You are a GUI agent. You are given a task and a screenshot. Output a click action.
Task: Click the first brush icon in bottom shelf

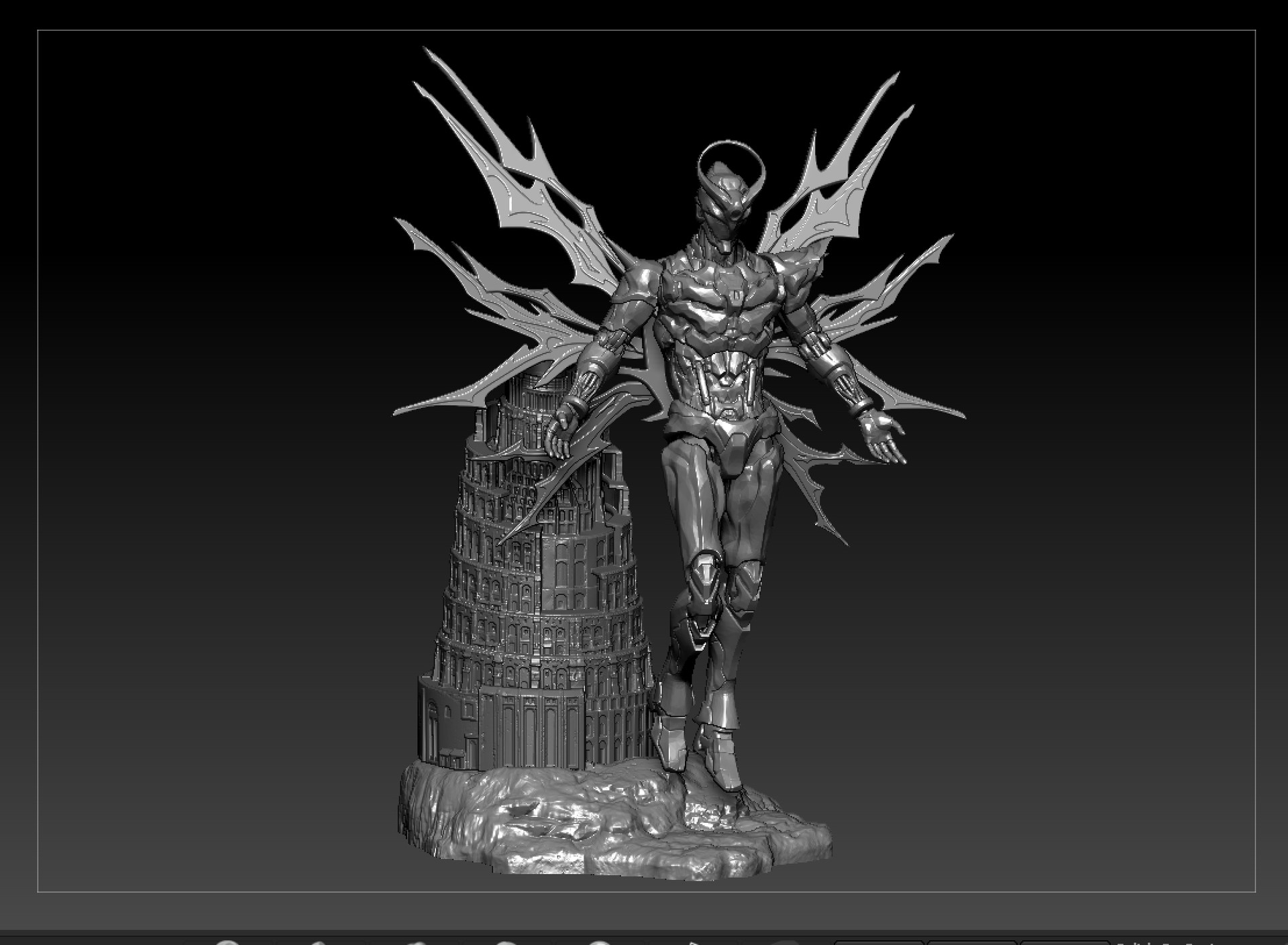coord(228,942)
